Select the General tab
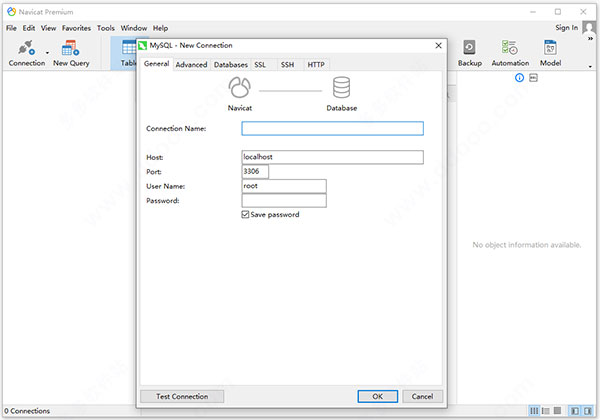This screenshot has width=600, height=420. 157,64
